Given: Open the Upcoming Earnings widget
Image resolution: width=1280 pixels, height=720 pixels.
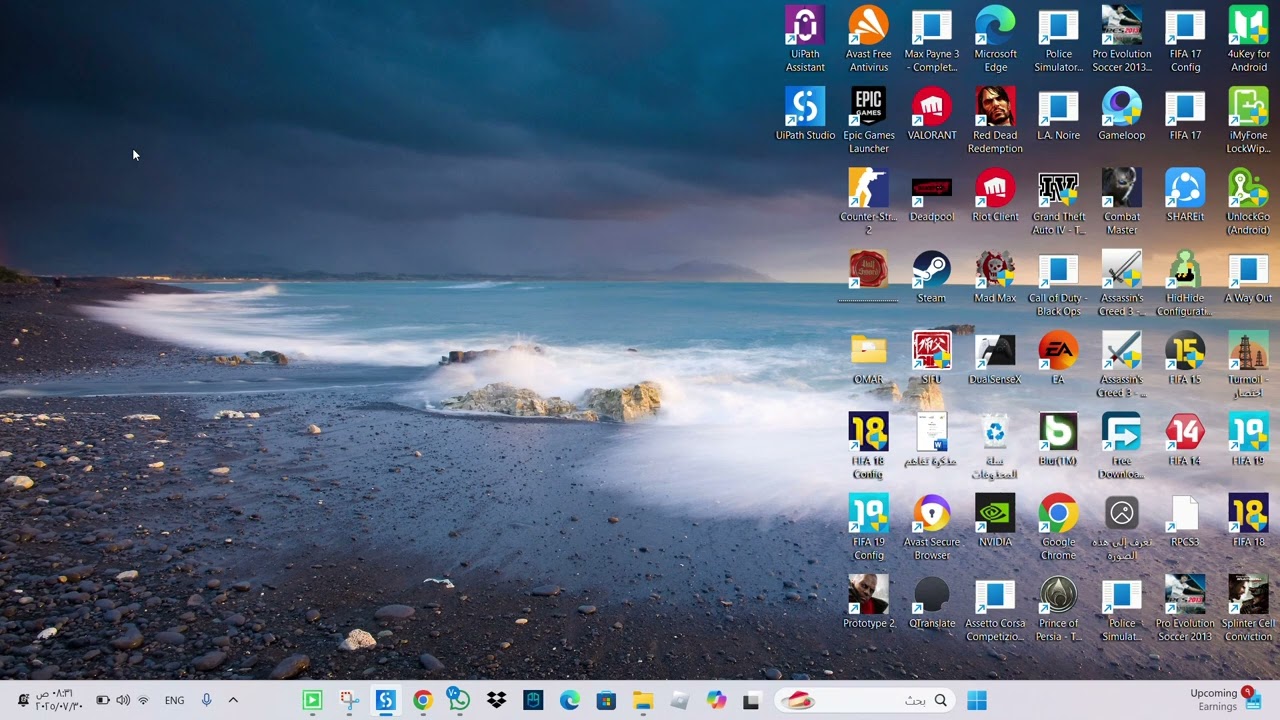Looking at the screenshot, I should [x=1224, y=700].
